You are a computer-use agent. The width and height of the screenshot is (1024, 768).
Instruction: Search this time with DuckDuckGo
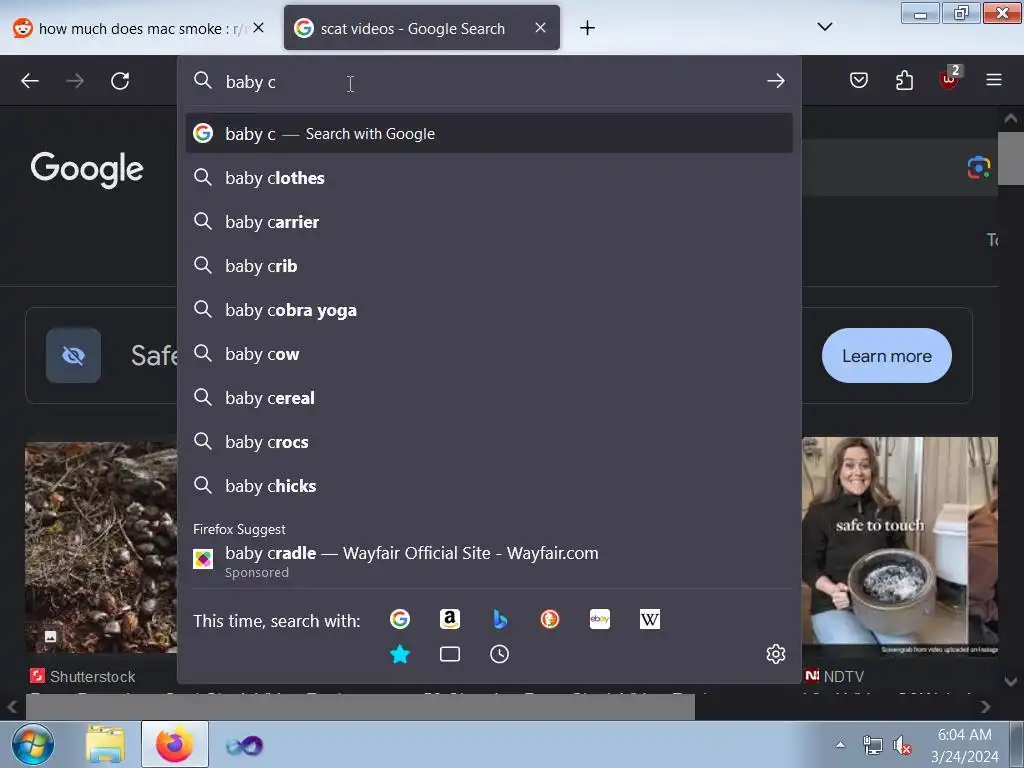pos(550,618)
